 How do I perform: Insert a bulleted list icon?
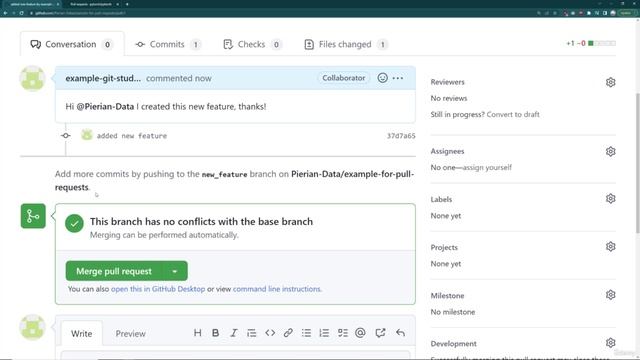pos(306,333)
